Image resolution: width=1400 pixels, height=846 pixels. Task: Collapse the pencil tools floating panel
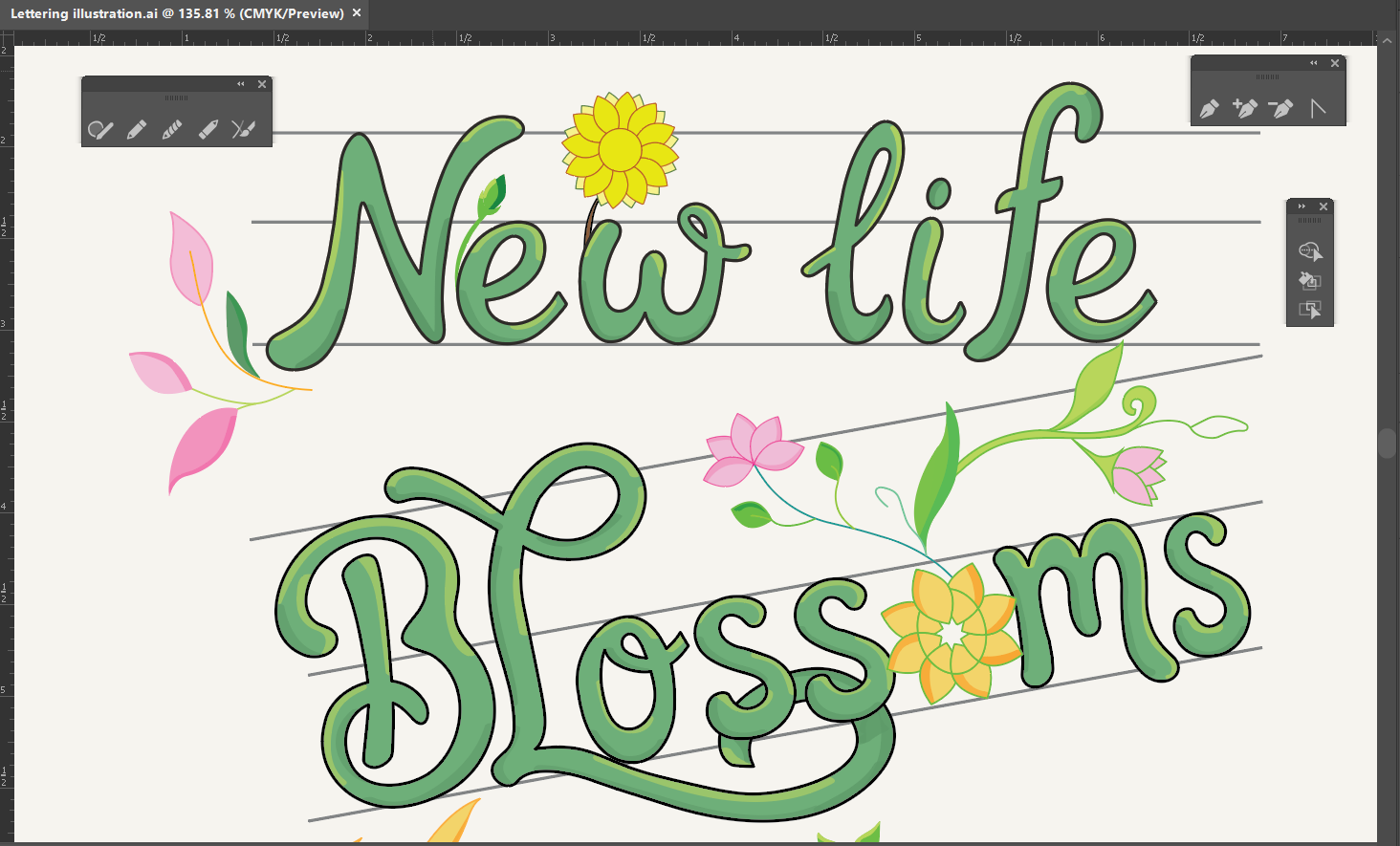click(x=241, y=84)
